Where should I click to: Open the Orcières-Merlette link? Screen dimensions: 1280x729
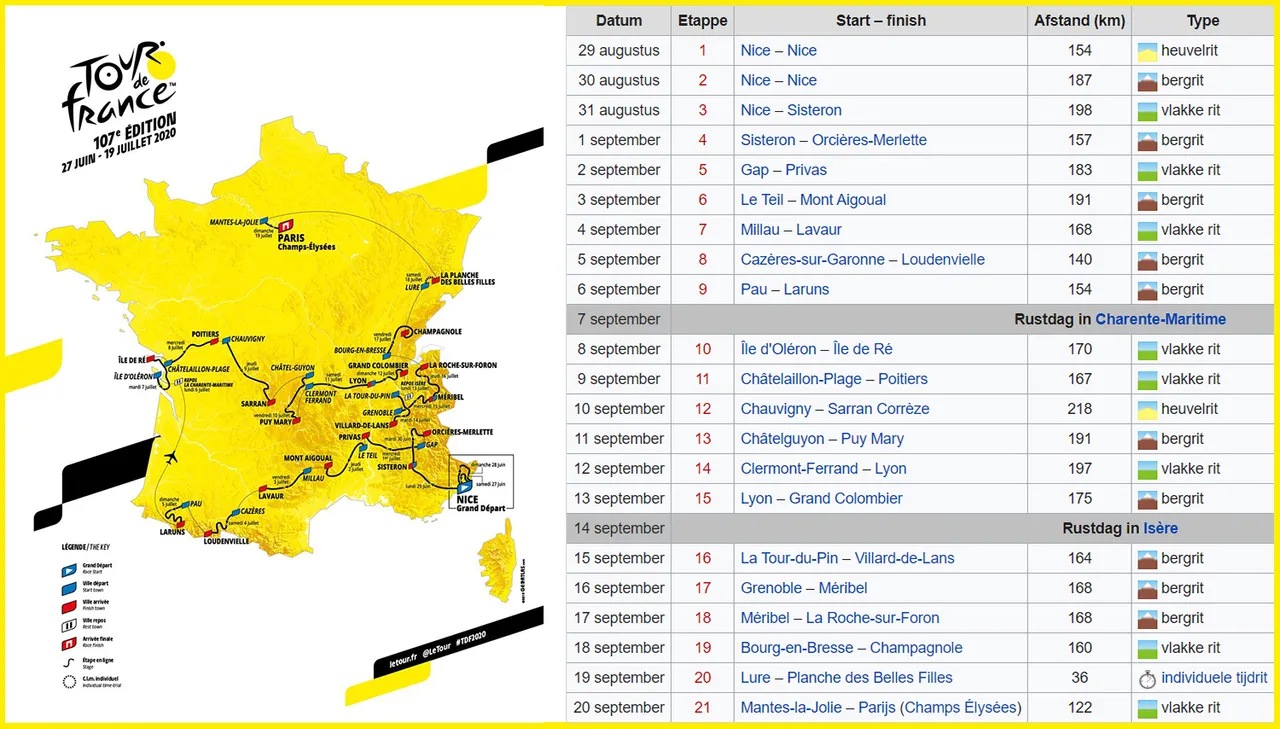pyautogui.click(x=863, y=140)
